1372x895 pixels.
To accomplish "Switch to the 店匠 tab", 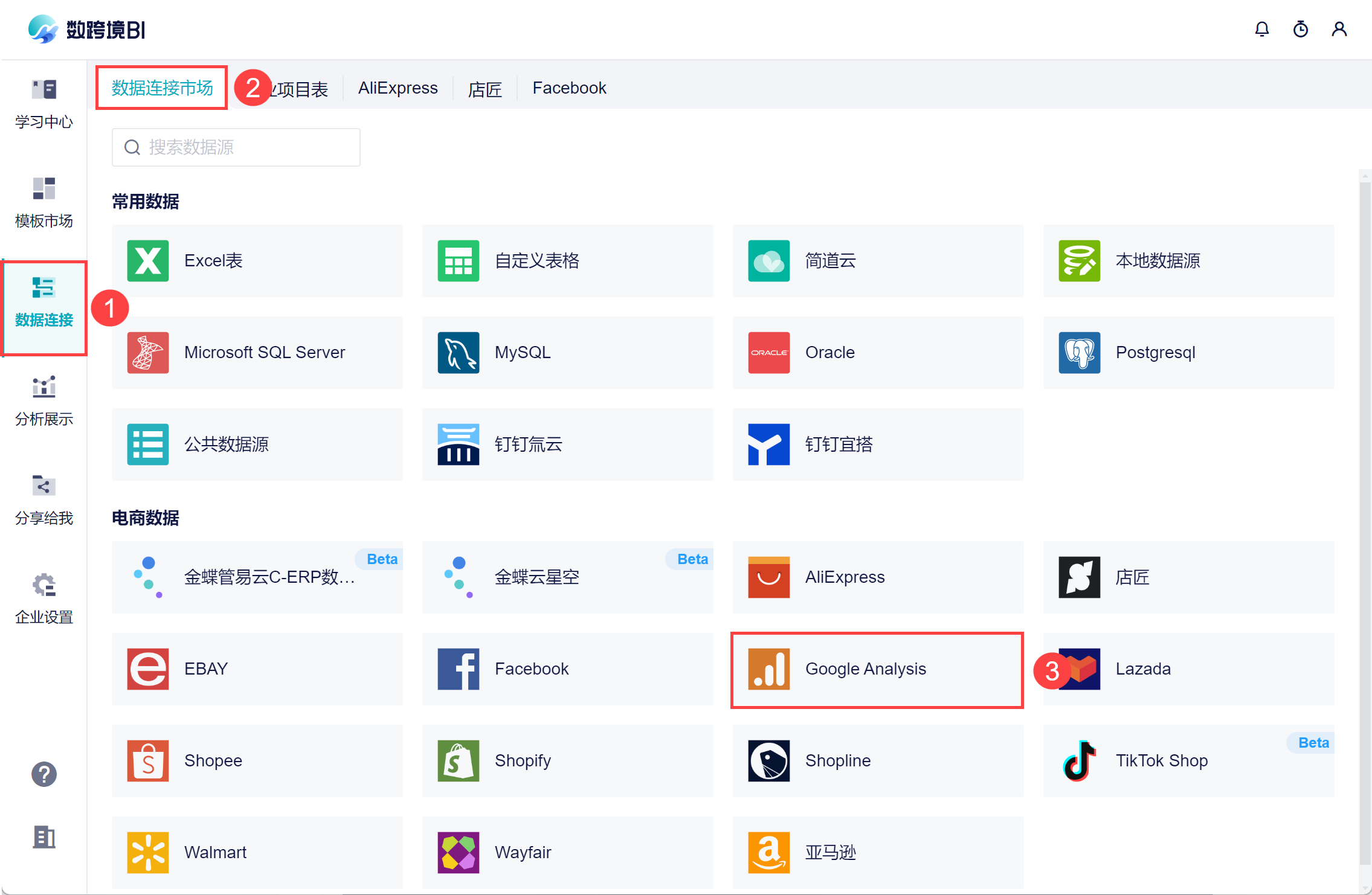I will pyautogui.click(x=485, y=89).
